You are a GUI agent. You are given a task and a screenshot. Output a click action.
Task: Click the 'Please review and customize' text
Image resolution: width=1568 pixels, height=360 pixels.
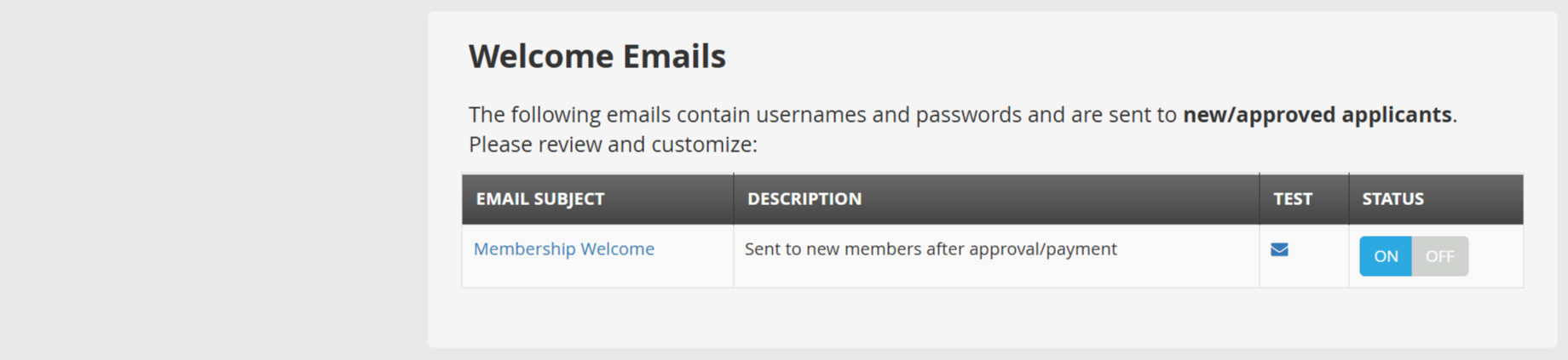(x=612, y=145)
